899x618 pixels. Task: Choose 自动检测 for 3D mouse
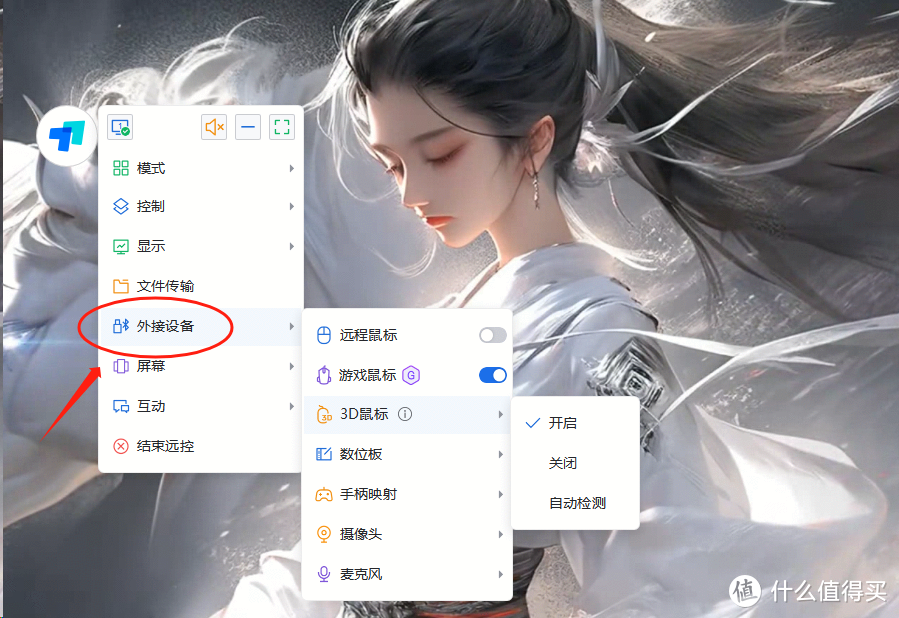[x=575, y=503]
